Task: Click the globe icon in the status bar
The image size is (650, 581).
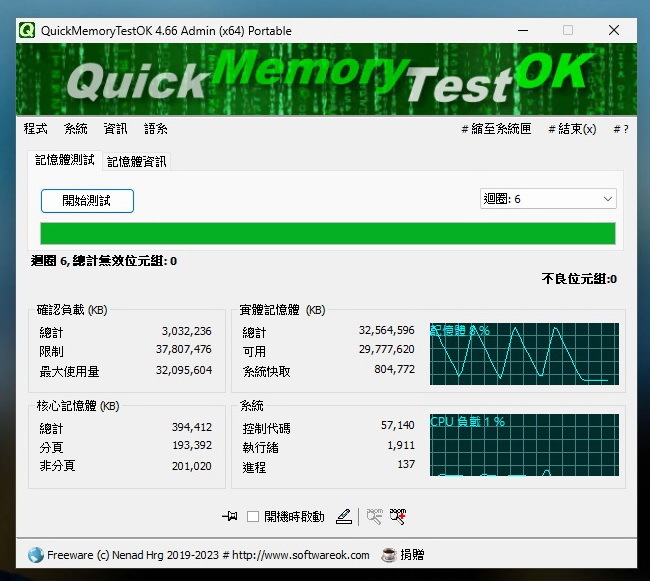Action: pos(36,555)
